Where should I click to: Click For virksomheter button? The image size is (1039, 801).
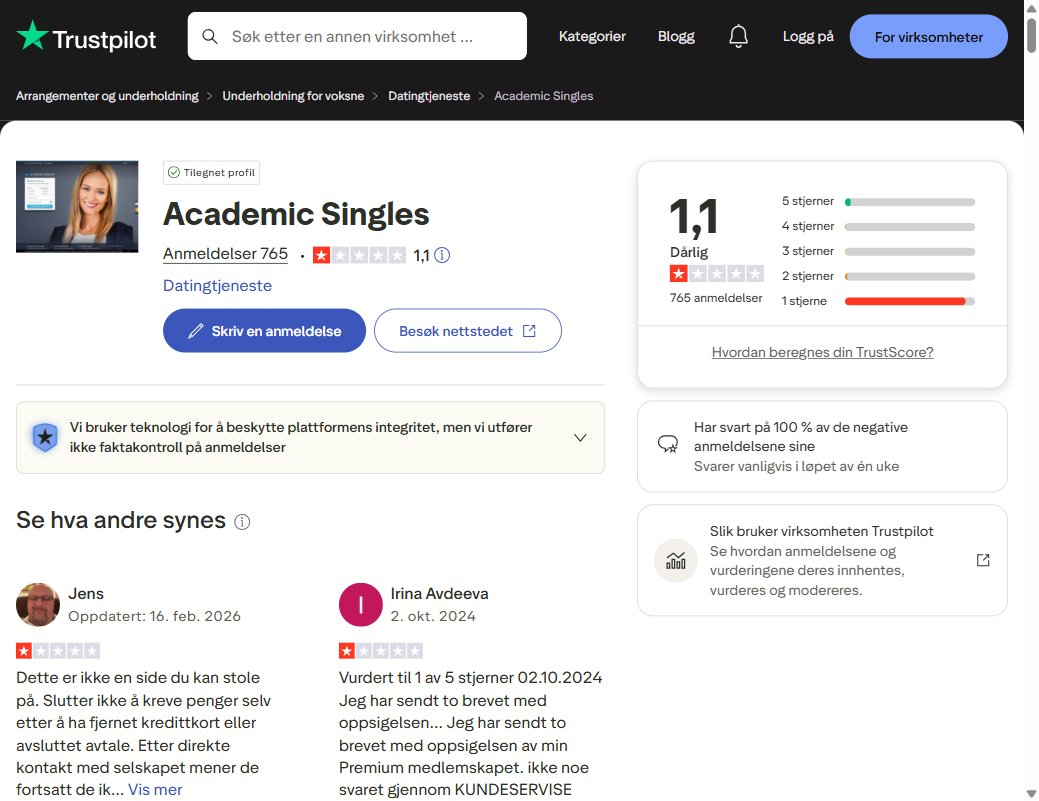pyautogui.click(x=928, y=36)
